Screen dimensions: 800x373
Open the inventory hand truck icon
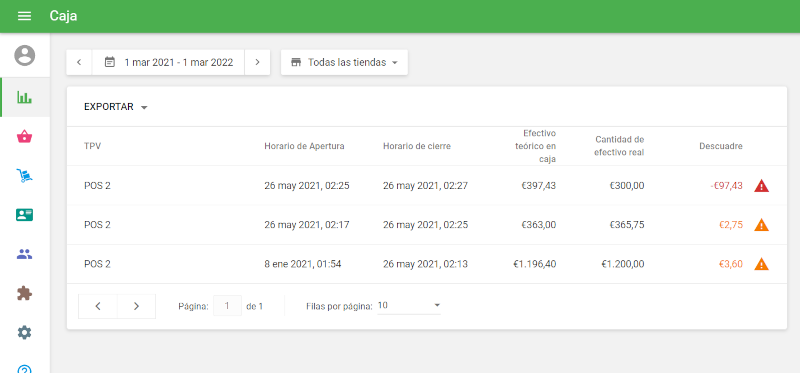pos(24,176)
